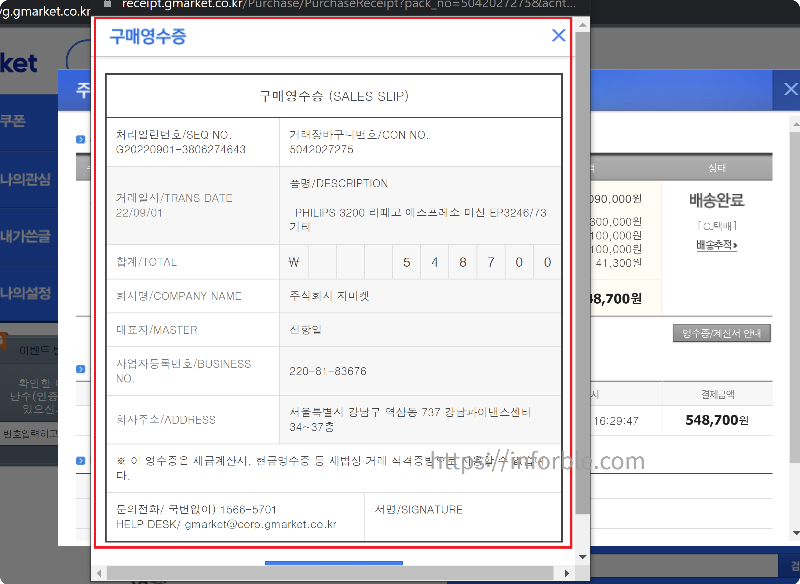Click the 회사주소/ADDRESS label cell
Screen dimensions: 800x584
click(193, 420)
